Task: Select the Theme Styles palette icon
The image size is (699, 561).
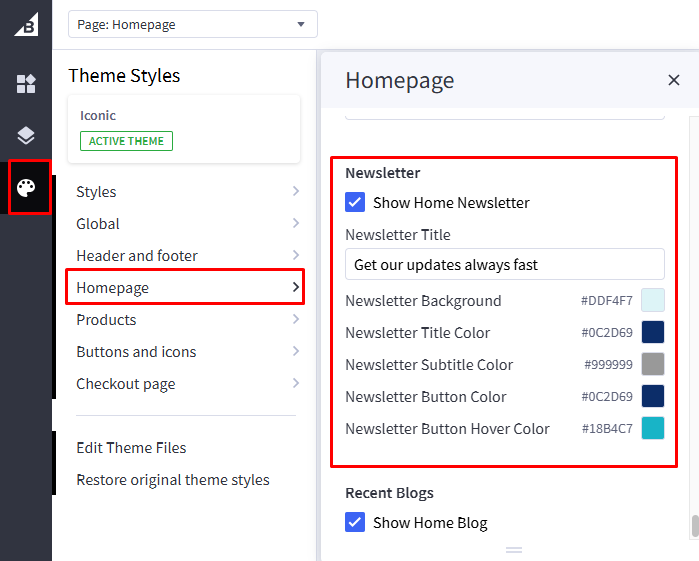Action: point(27,187)
